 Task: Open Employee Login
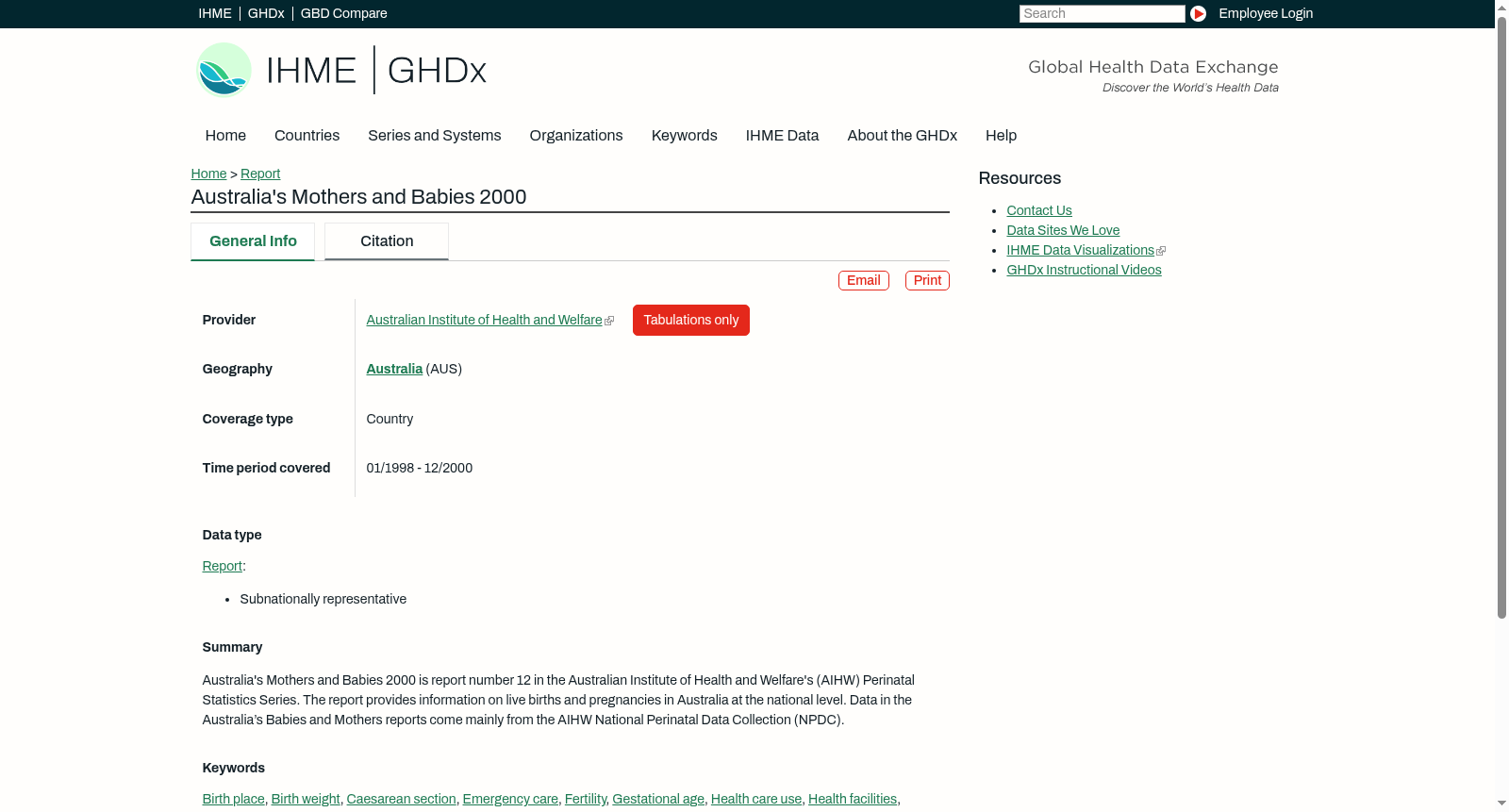point(1266,13)
